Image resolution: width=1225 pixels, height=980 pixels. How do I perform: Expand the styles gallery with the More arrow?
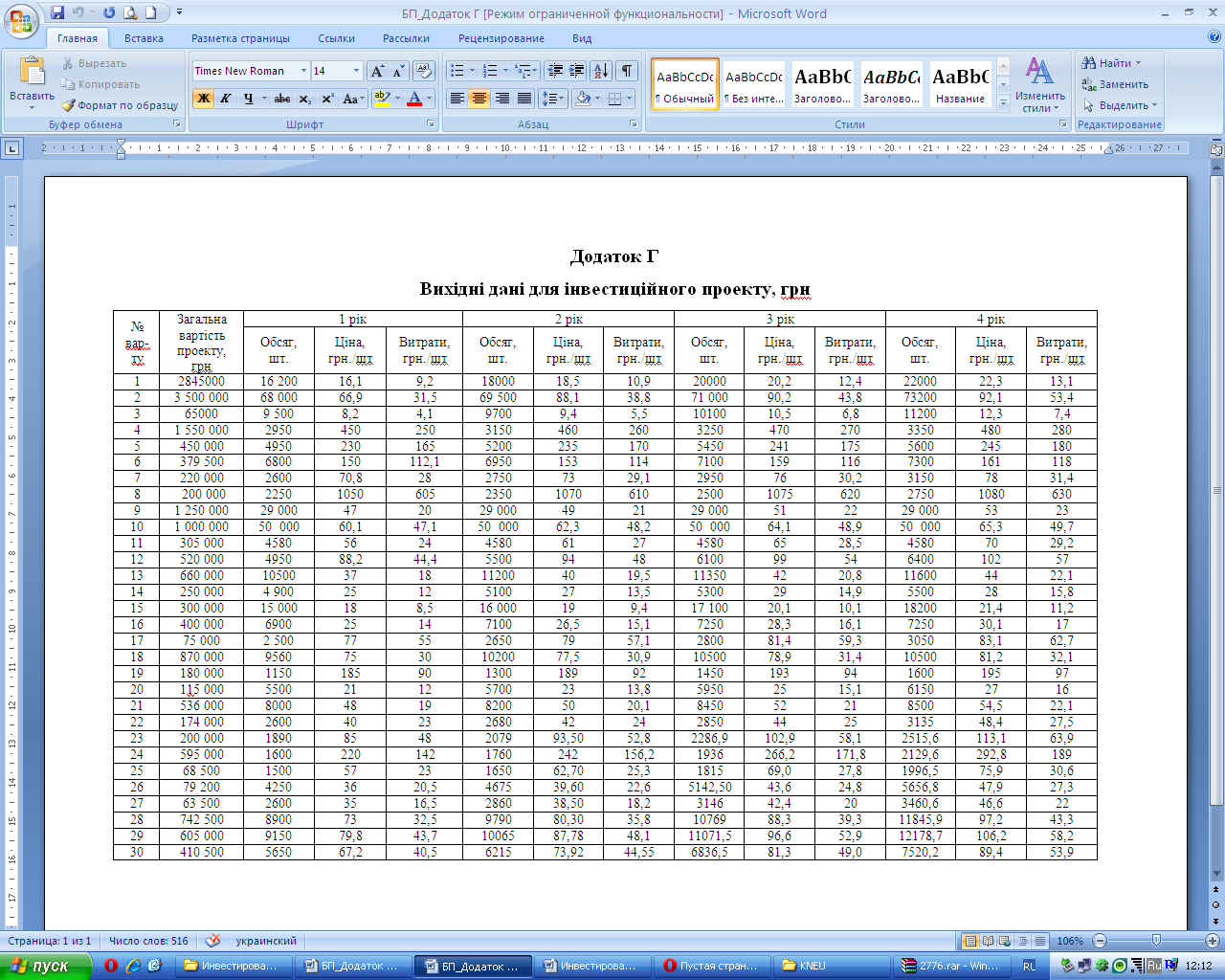click(1003, 102)
